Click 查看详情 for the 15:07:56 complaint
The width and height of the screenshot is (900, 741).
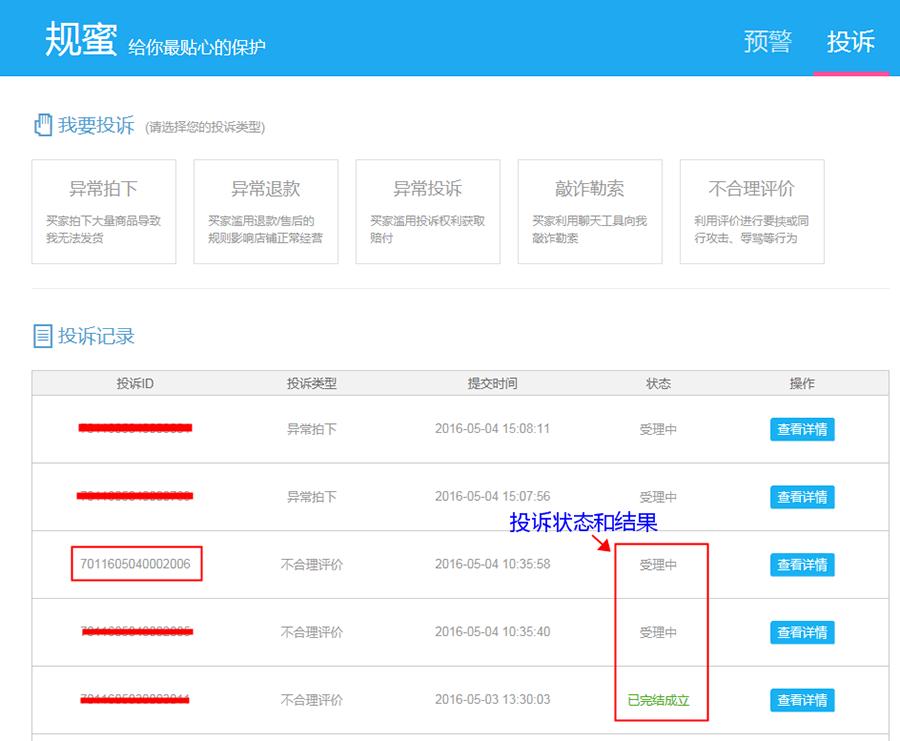click(x=802, y=497)
